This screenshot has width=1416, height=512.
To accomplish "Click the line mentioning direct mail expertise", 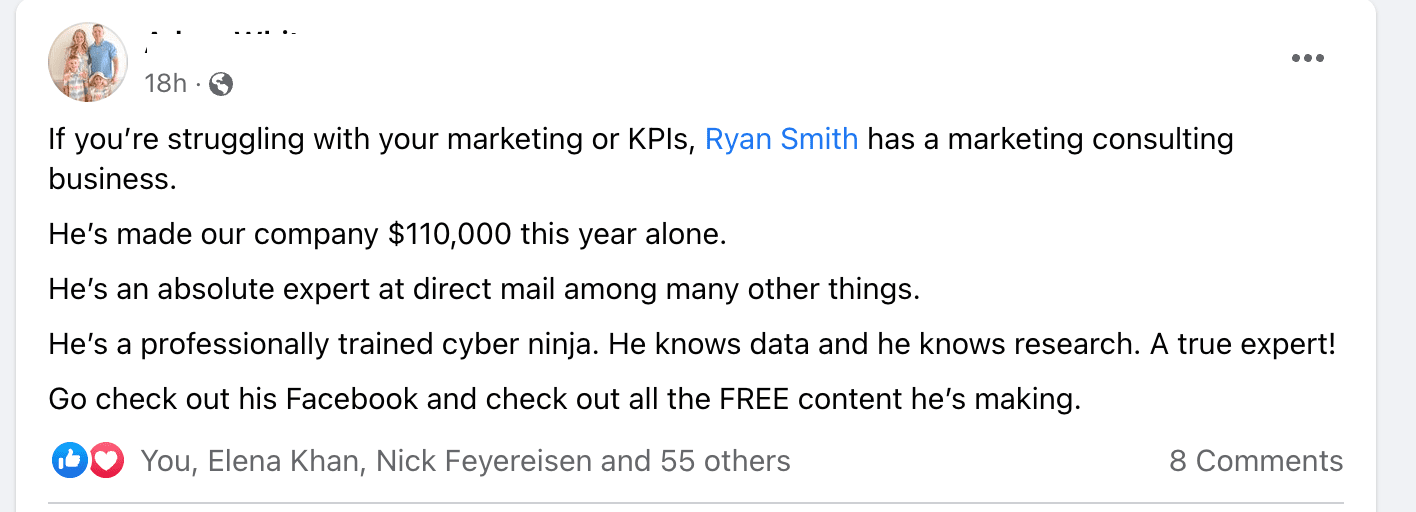I will click(483, 290).
